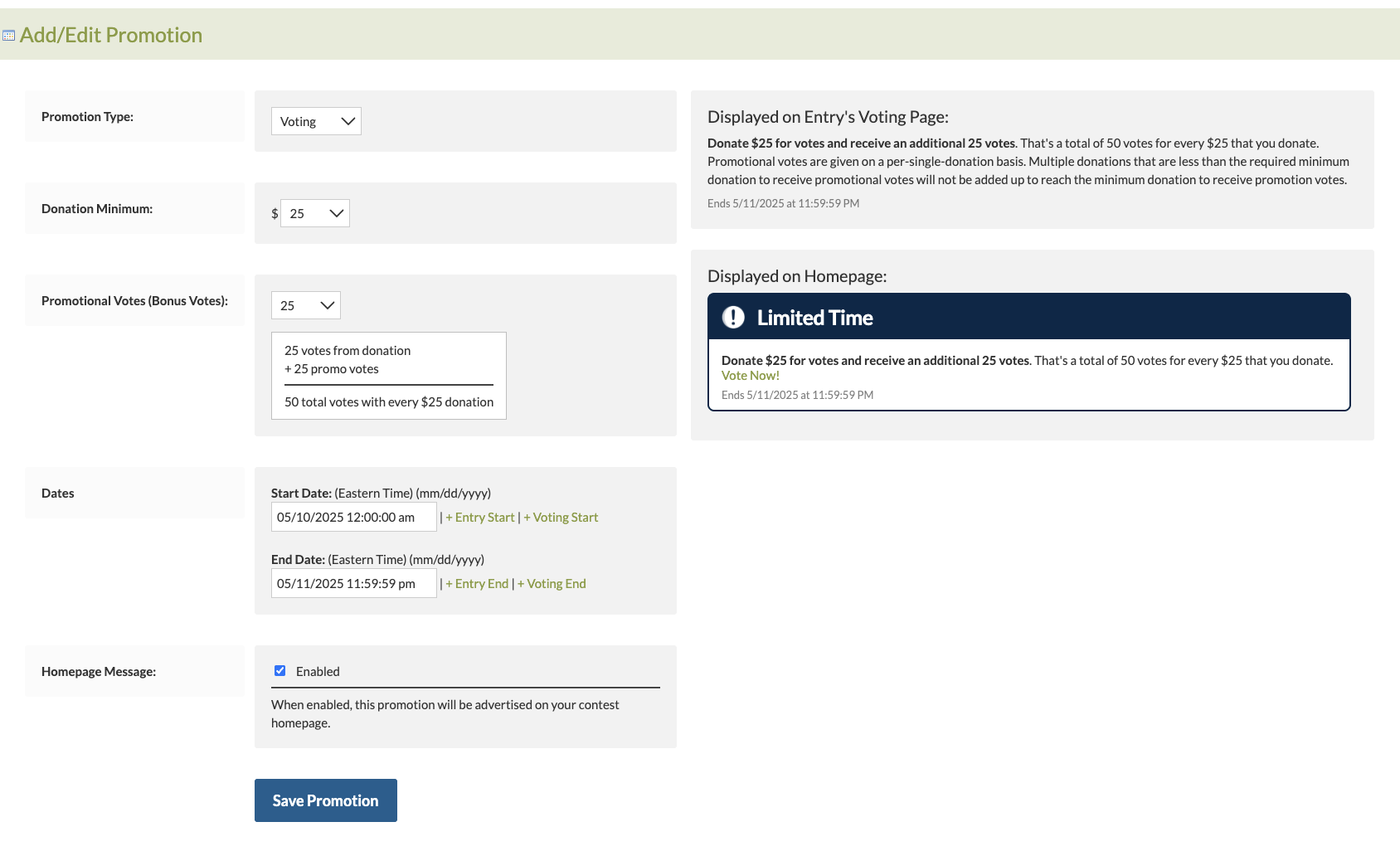The image size is (1400, 856).
Task: Open the Promotion Type Voting dropdown
Action: [x=316, y=122]
